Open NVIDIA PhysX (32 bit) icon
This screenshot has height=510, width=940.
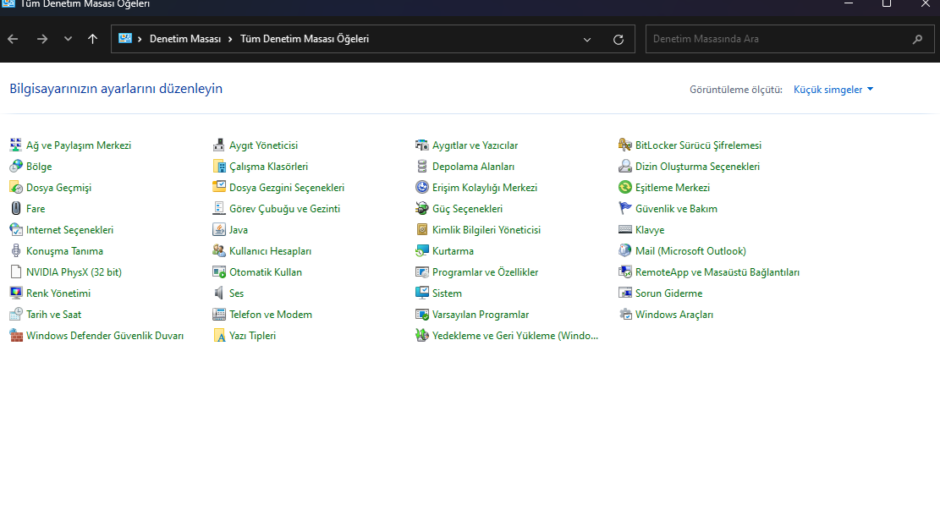pyautogui.click(x=16, y=272)
